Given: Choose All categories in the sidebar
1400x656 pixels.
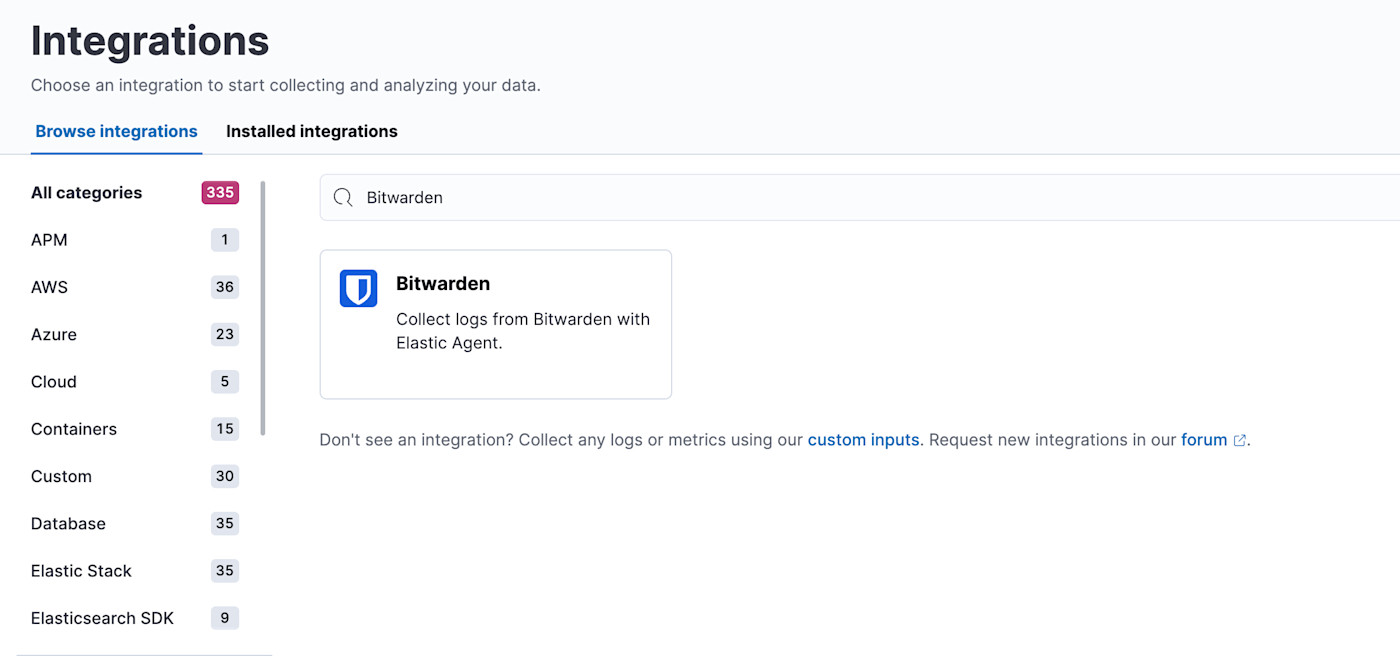Looking at the screenshot, I should [x=85, y=192].
